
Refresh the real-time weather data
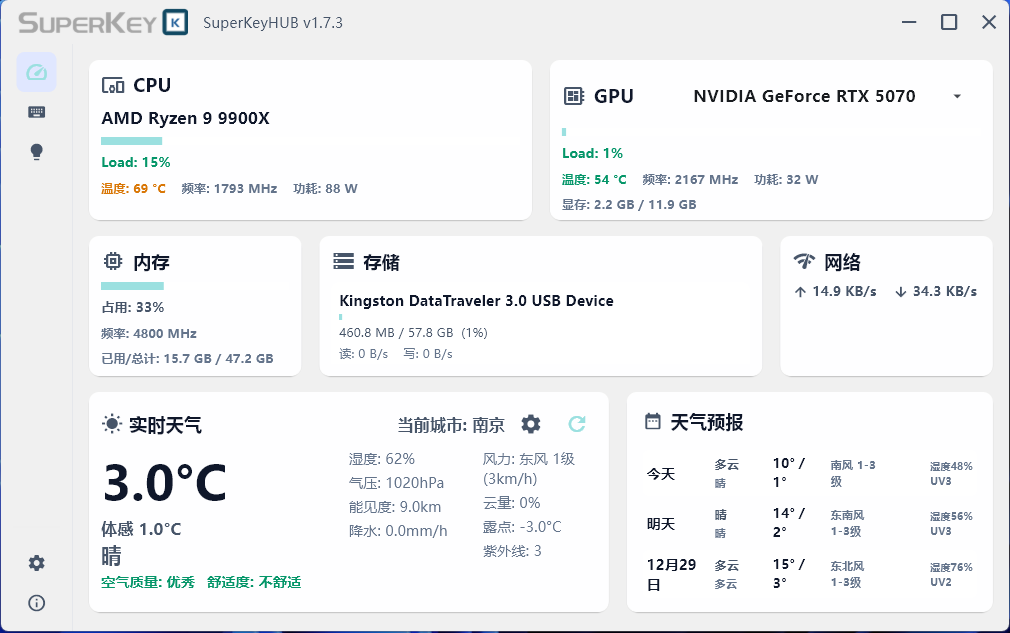click(577, 424)
